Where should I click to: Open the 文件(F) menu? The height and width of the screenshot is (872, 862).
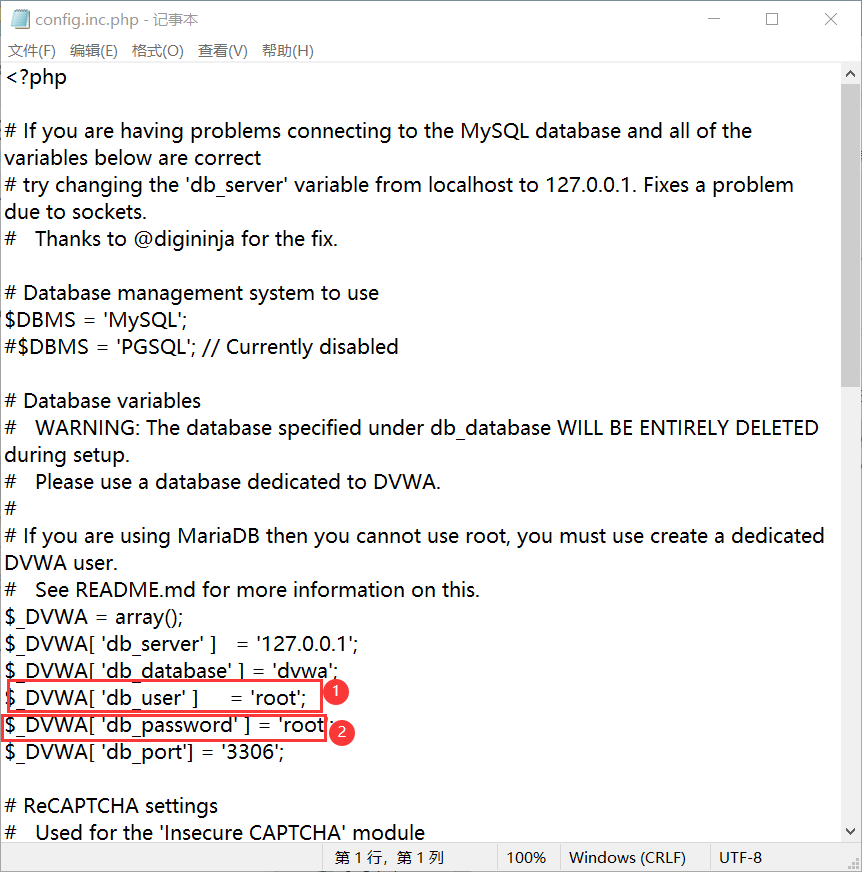[x=32, y=51]
